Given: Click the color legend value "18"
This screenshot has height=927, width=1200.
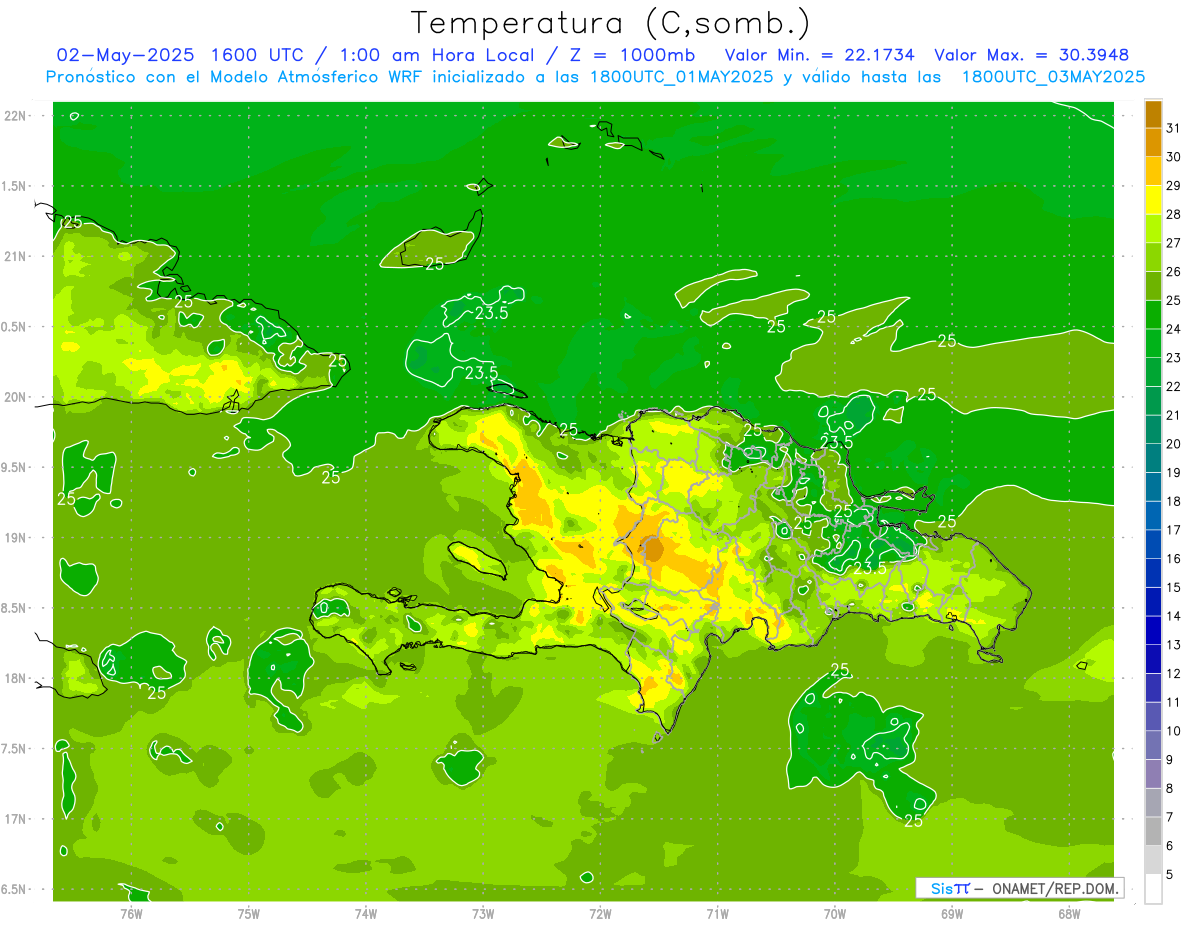Looking at the screenshot, I should [1174, 501].
